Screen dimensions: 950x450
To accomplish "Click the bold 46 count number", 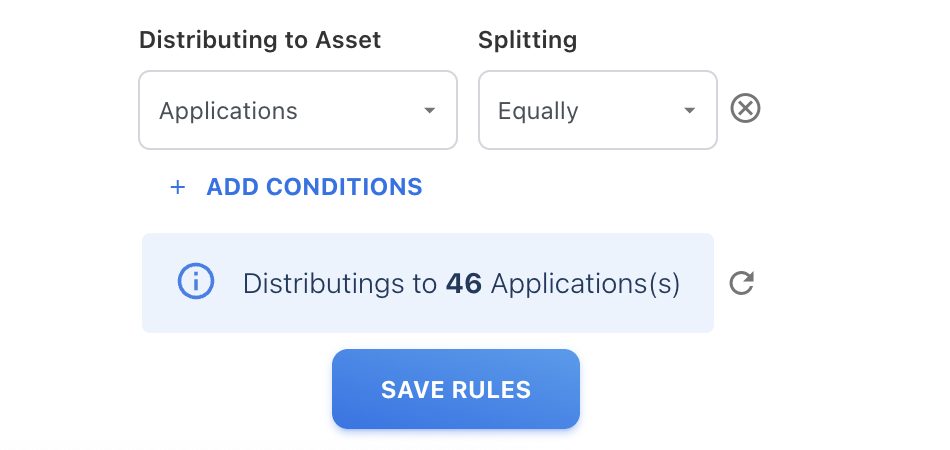I will point(464,284).
